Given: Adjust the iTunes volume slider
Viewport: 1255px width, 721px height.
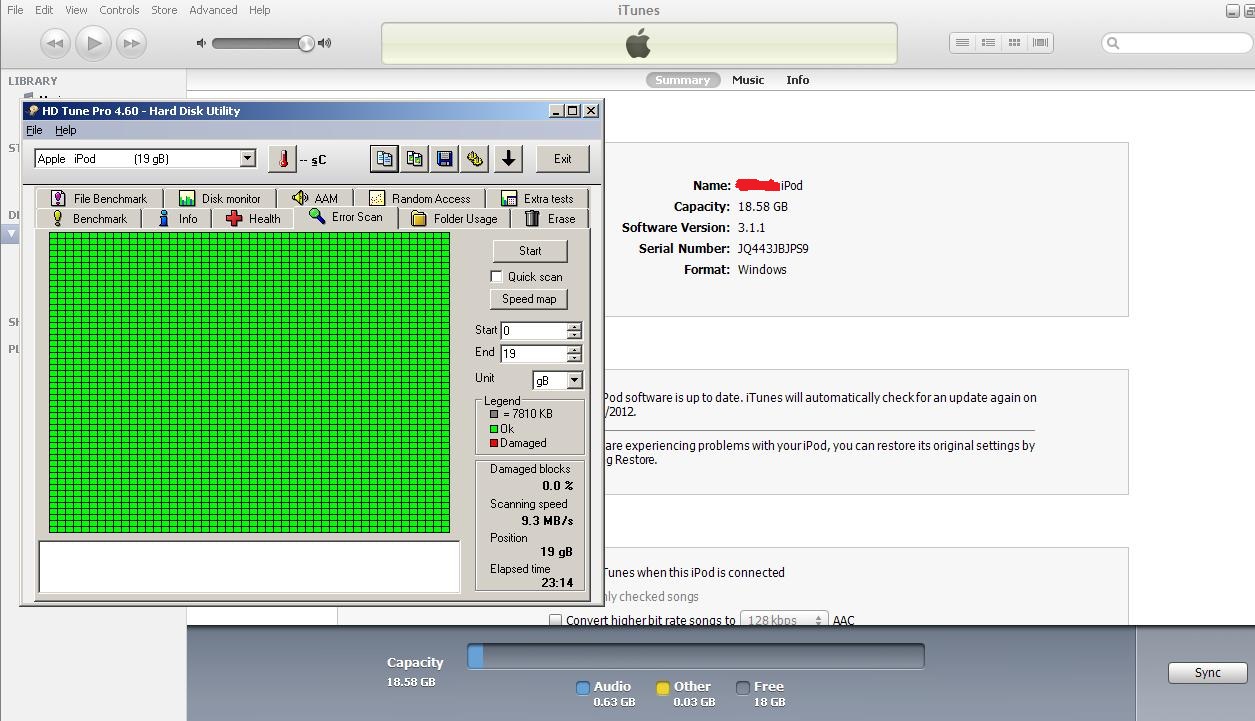Looking at the screenshot, I should (306, 43).
